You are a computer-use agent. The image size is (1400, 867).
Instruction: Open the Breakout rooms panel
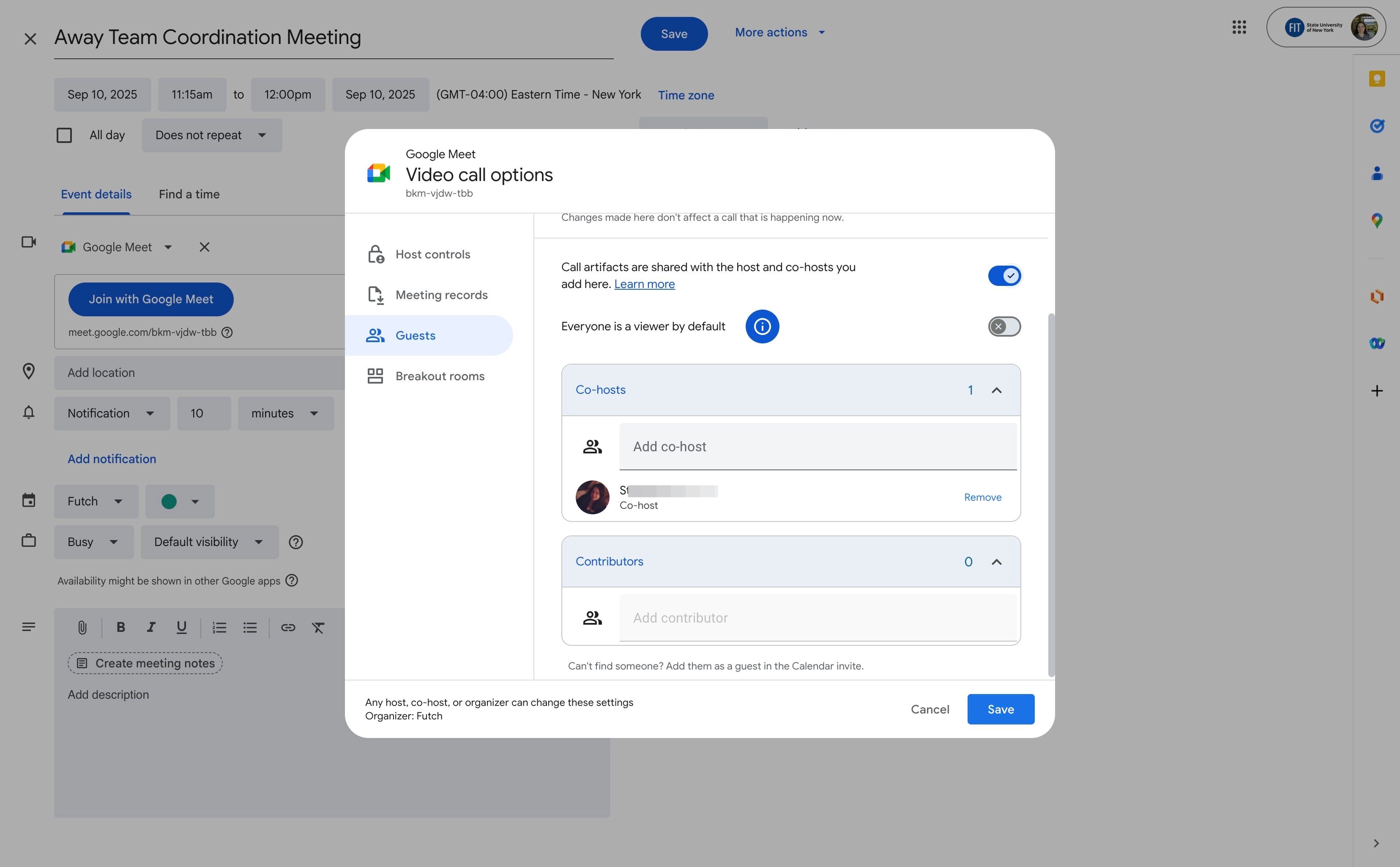[439, 376]
